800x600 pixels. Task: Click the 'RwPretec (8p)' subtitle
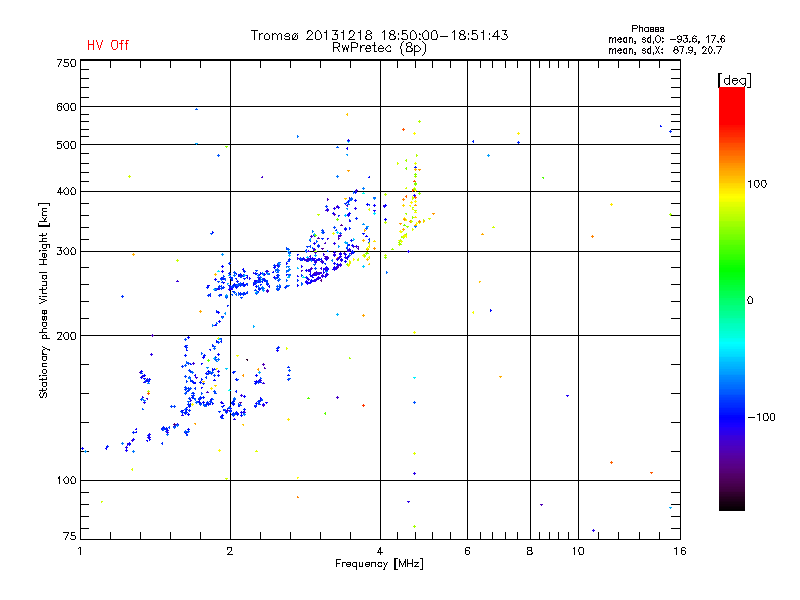pos(379,48)
